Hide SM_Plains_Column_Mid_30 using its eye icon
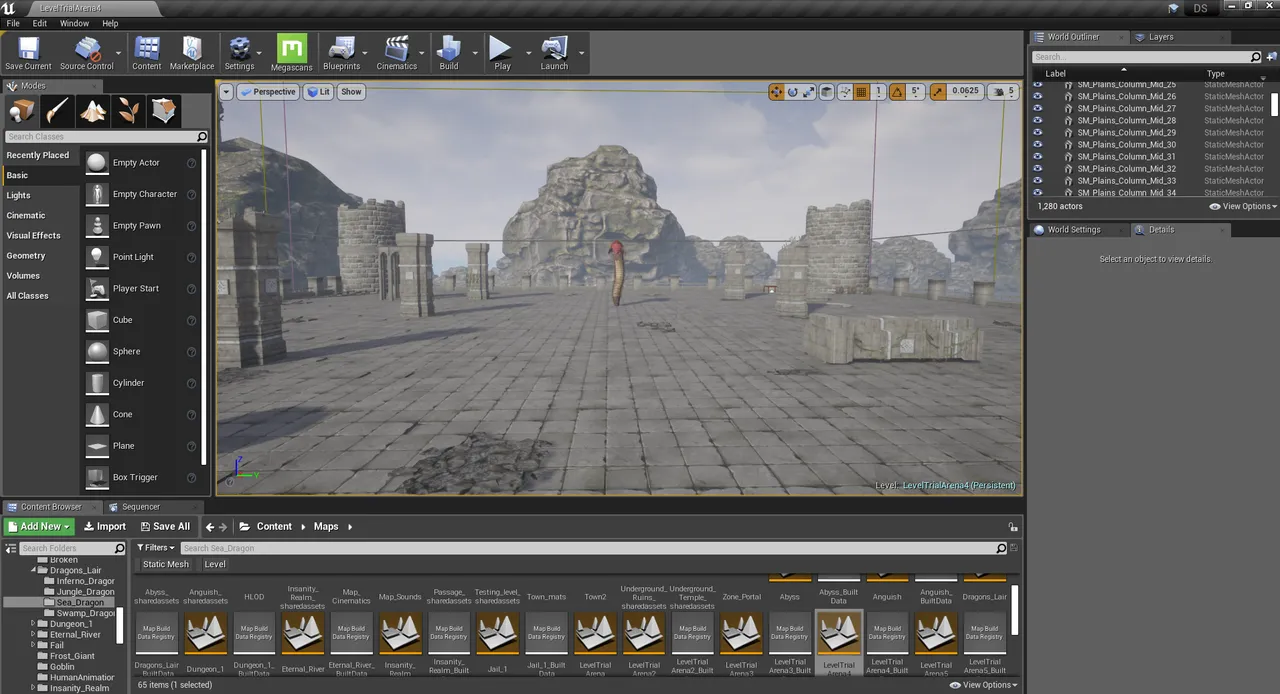This screenshot has height=694, width=1280. coord(1037,145)
